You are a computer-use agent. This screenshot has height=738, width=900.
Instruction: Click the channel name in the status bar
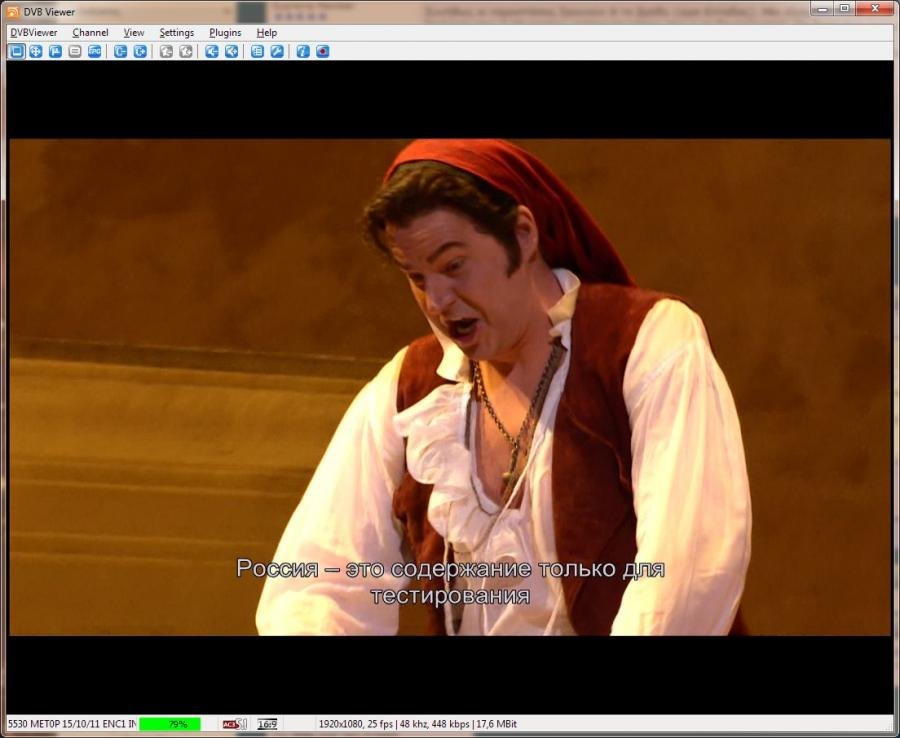tap(71, 724)
